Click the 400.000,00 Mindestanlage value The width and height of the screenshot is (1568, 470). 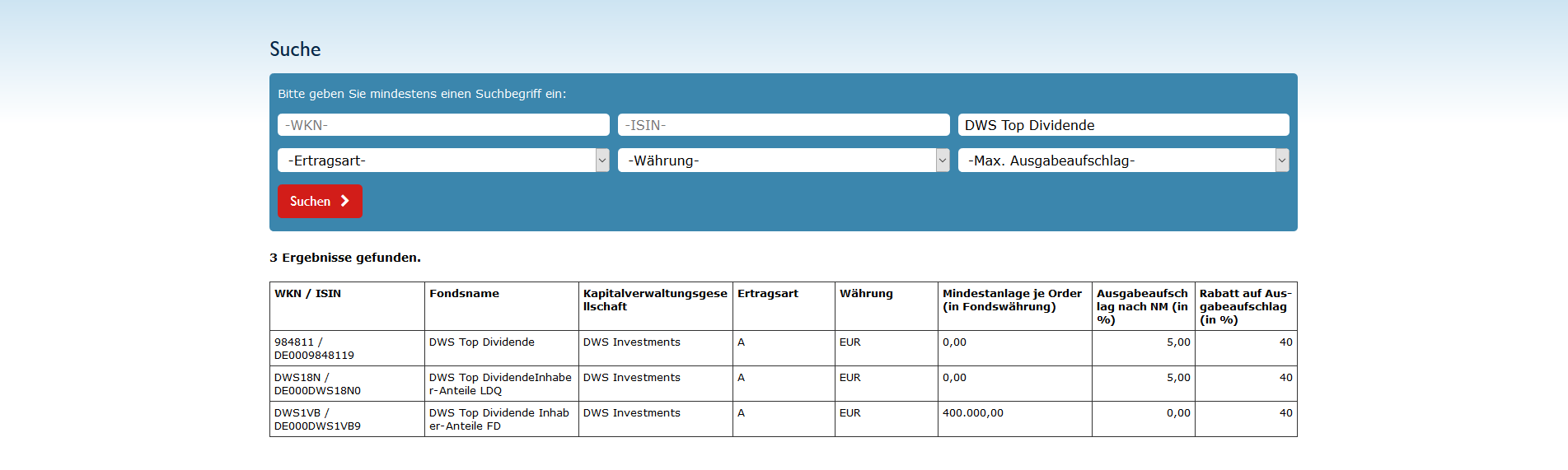(x=973, y=413)
